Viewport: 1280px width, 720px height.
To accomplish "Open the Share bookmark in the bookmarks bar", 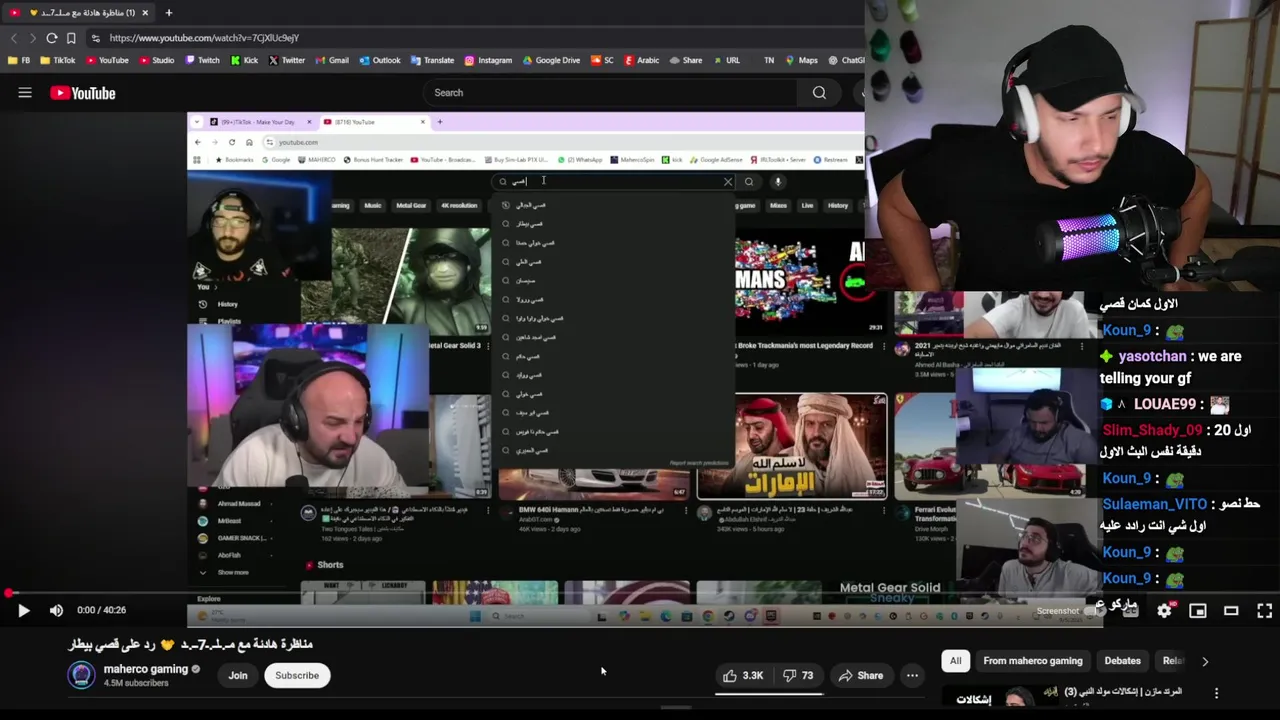I will pos(685,60).
